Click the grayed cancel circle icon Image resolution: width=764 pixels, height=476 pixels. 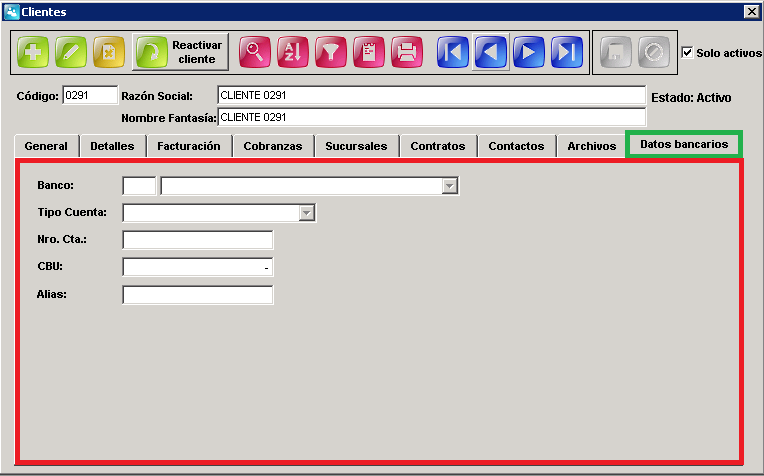[x=653, y=52]
